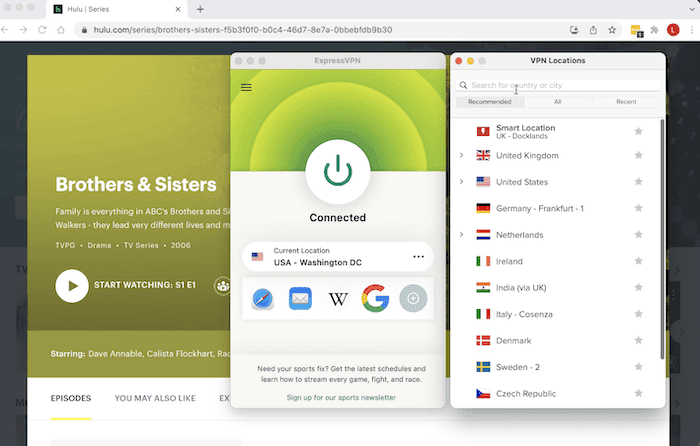Favorite Czech Republic with star
This screenshot has width=700, height=446.
[638, 393]
